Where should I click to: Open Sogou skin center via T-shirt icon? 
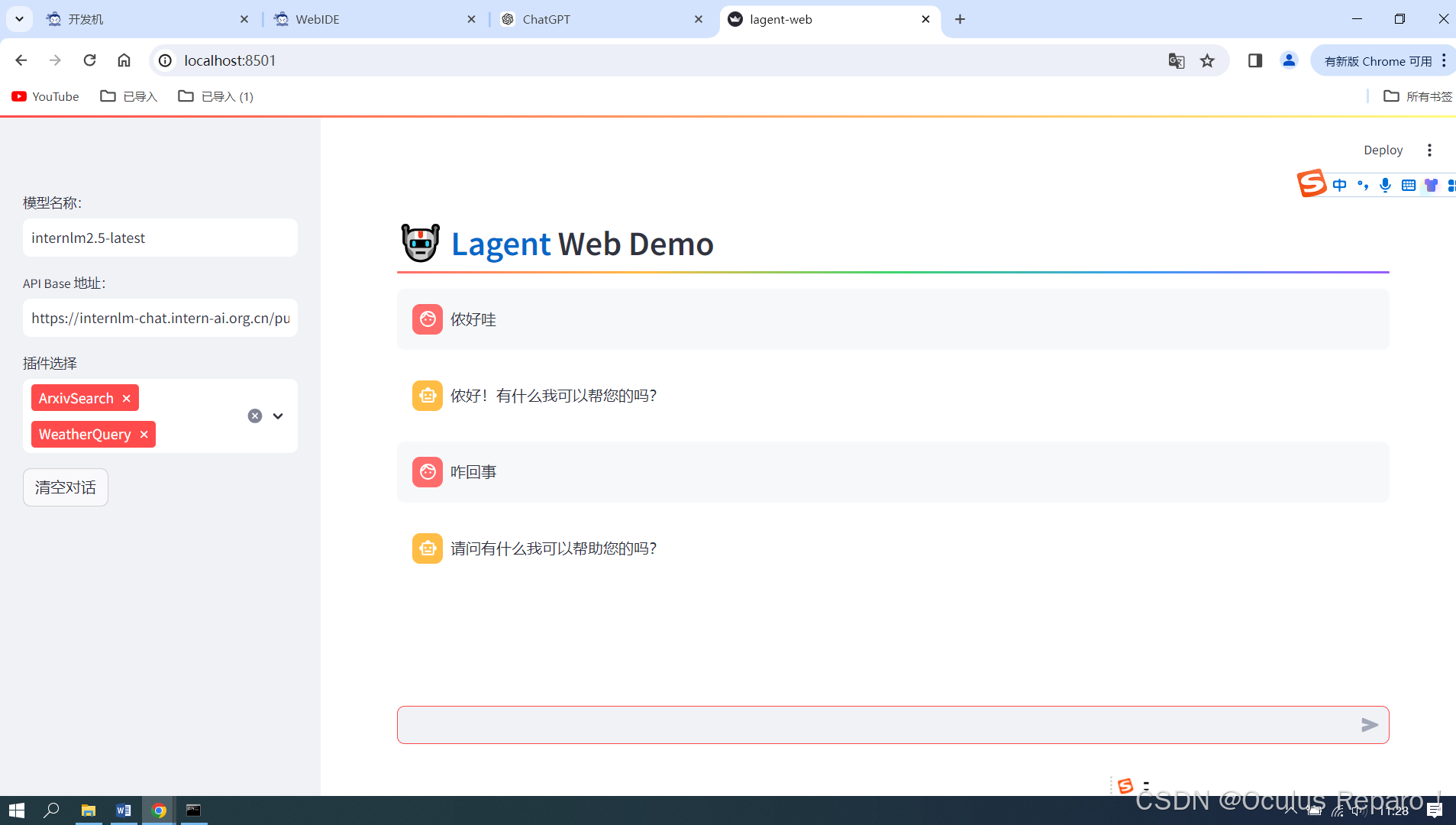click(x=1432, y=185)
